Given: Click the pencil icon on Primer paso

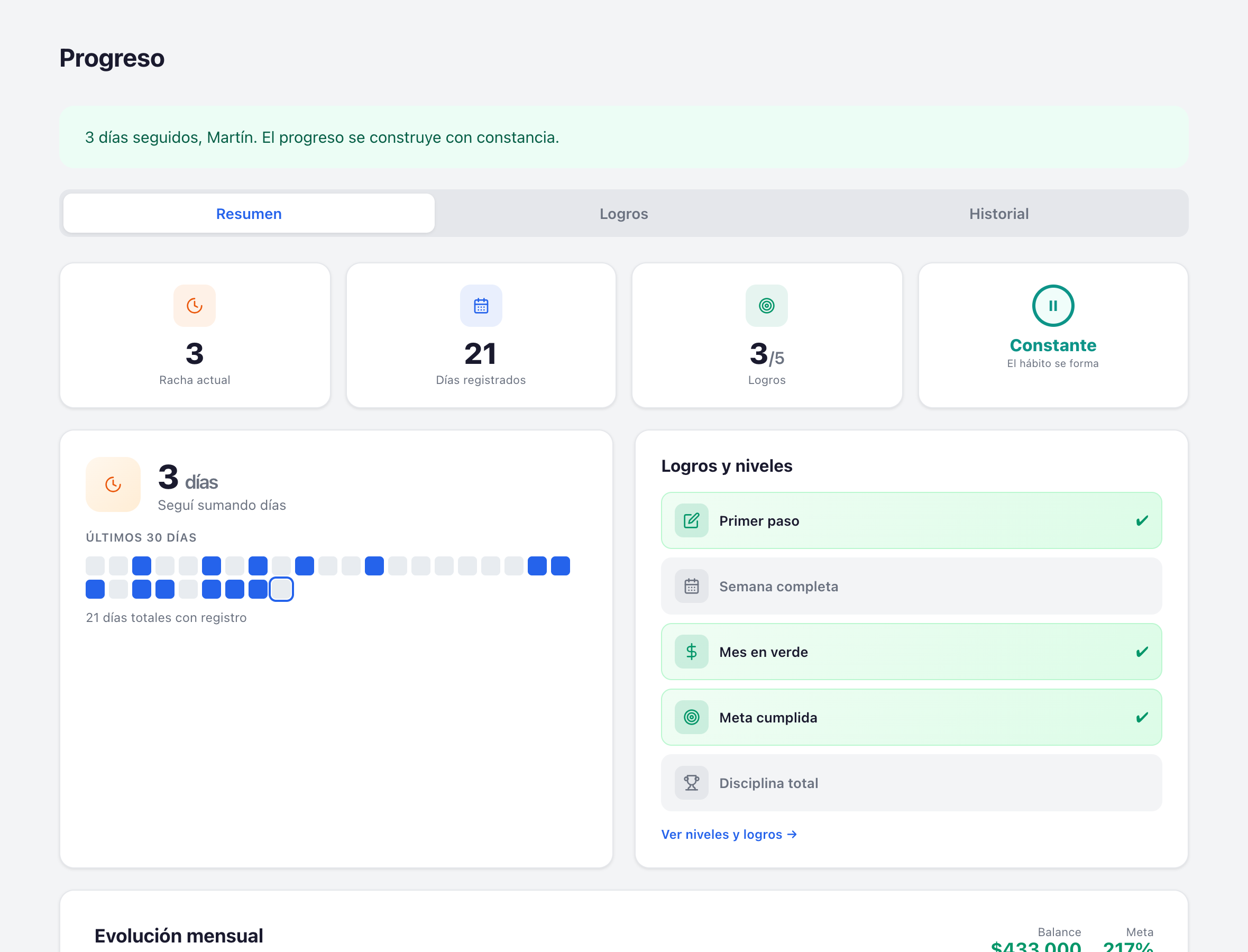Looking at the screenshot, I should (691, 520).
